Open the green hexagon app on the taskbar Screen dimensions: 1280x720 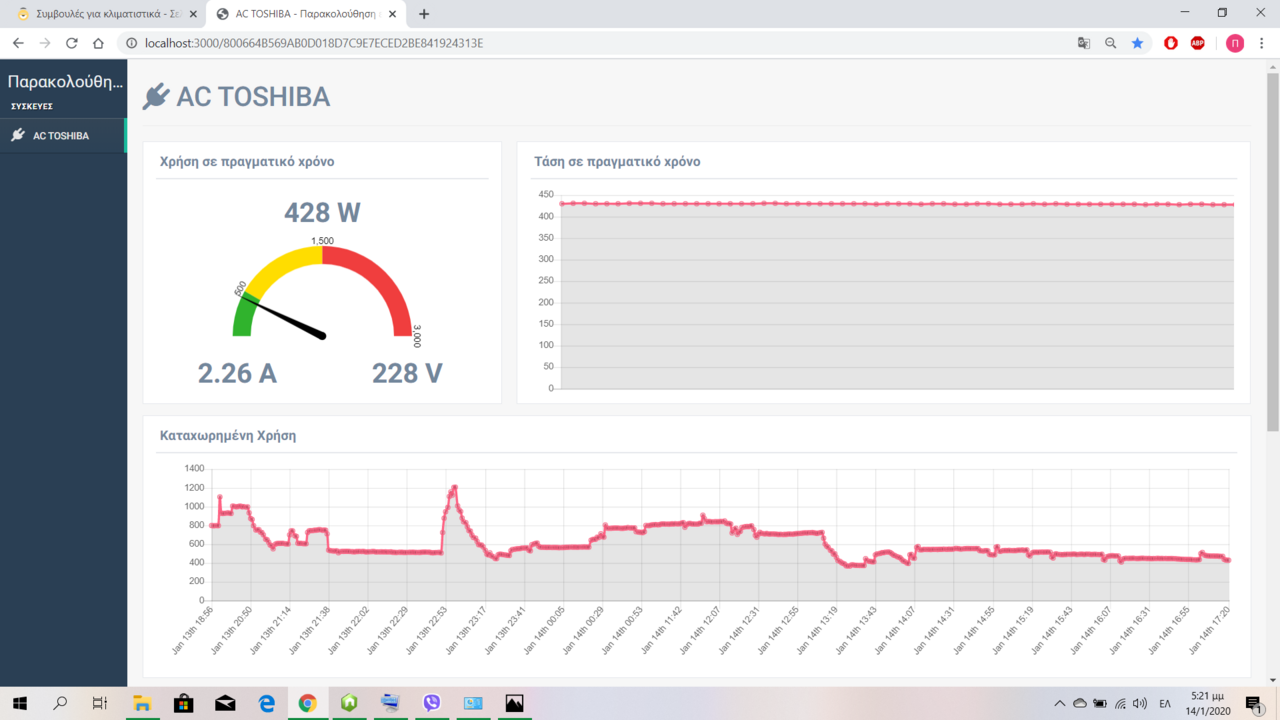click(x=349, y=703)
